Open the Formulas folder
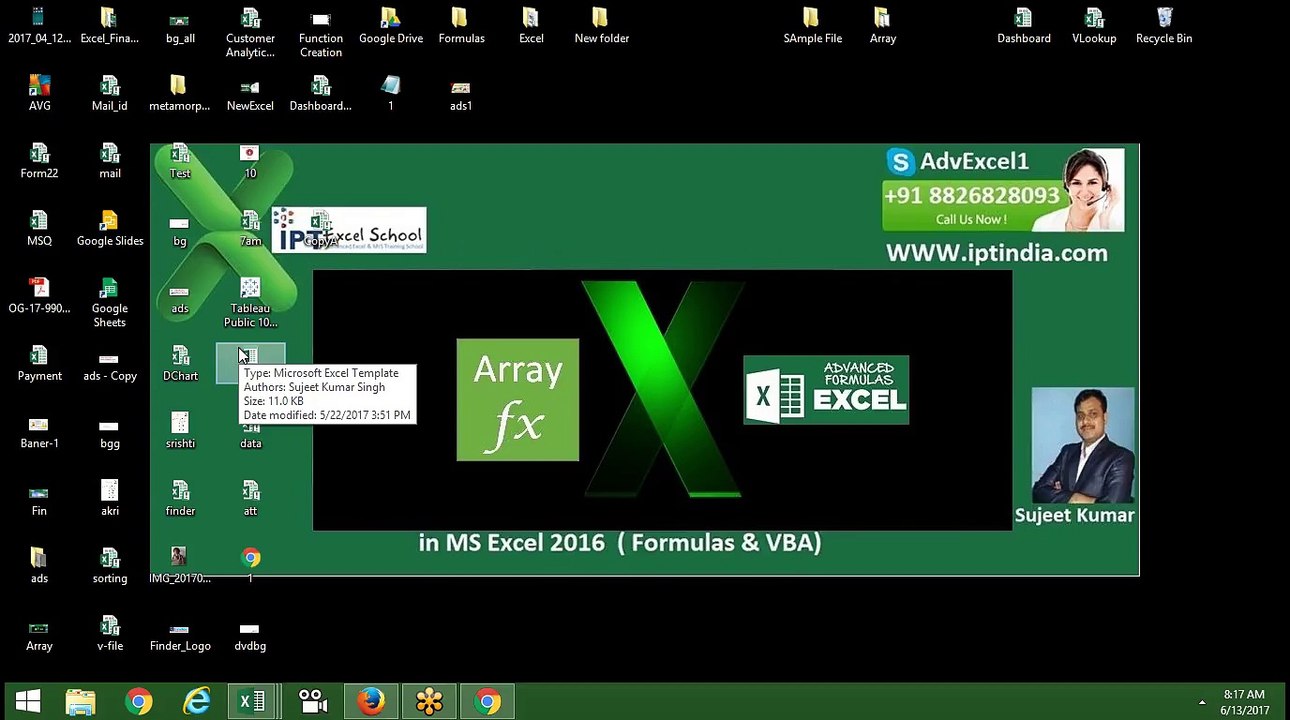This screenshot has height=720, width=1290. [461, 26]
